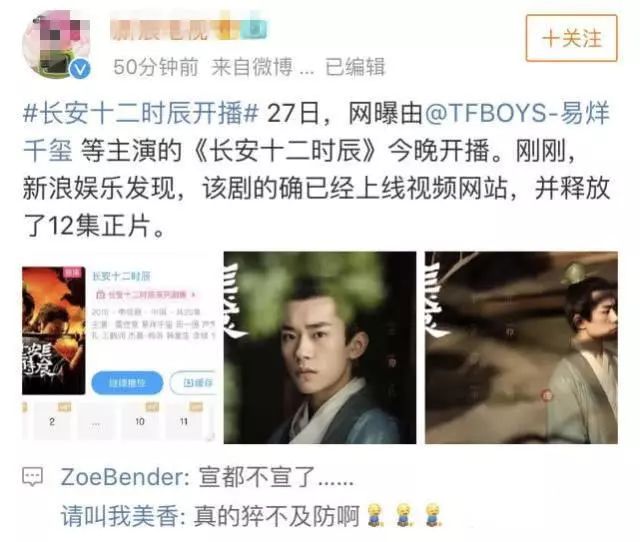The width and height of the screenshot is (640, 542).
Task: Select episode 10 in episode list
Action: (140, 421)
